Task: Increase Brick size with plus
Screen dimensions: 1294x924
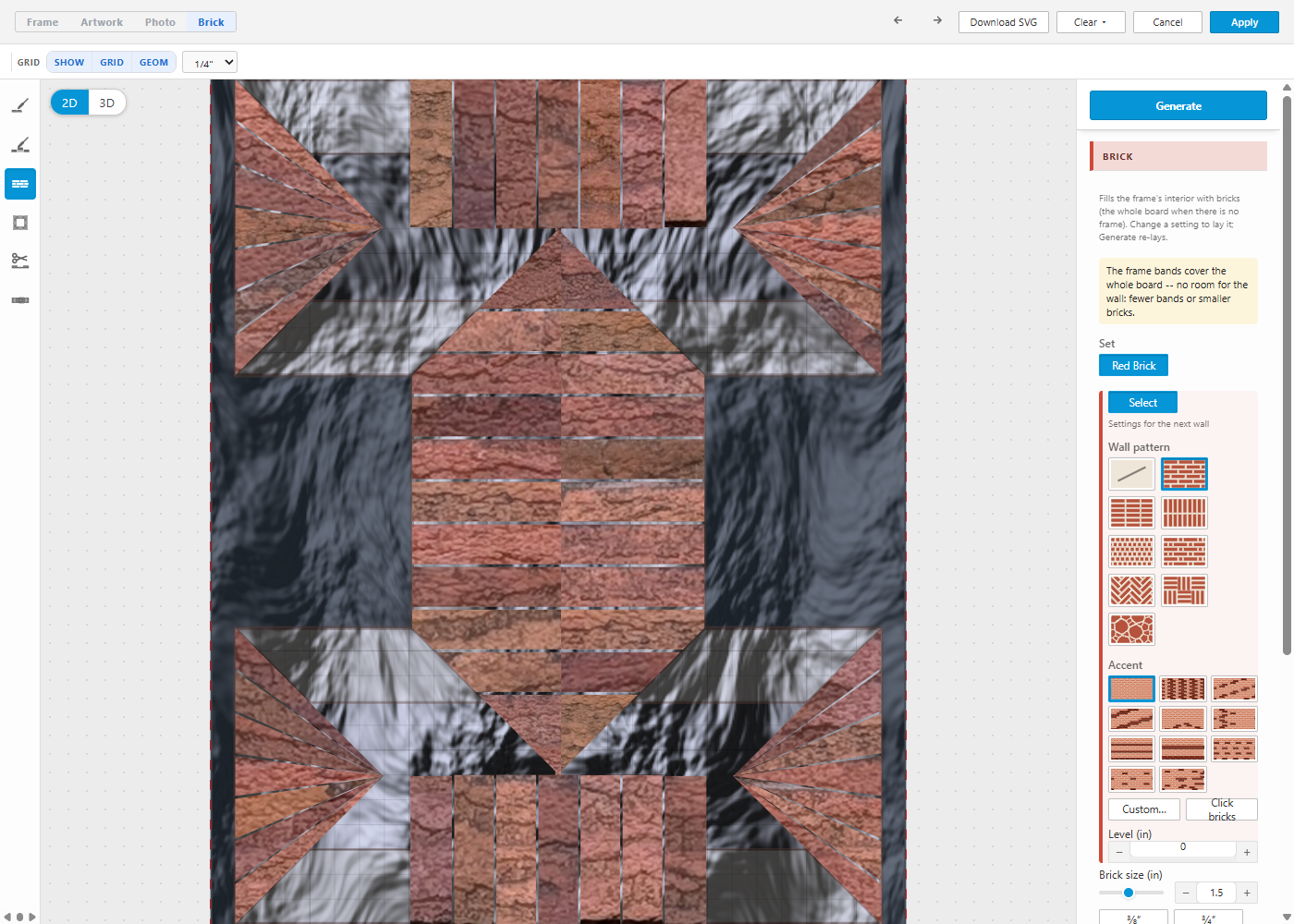Action: (x=1247, y=893)
